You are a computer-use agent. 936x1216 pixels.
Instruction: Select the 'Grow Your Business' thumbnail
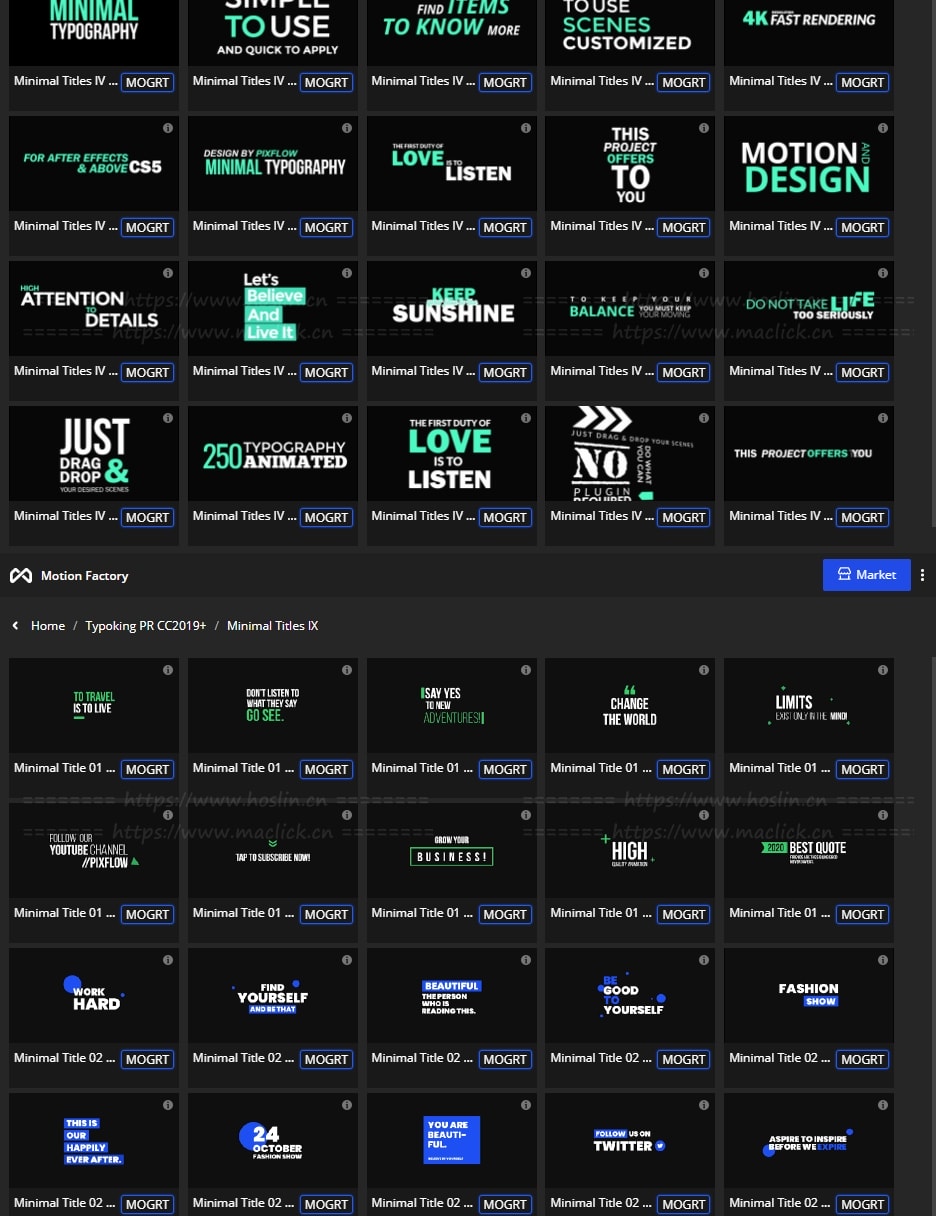(452, 850)
